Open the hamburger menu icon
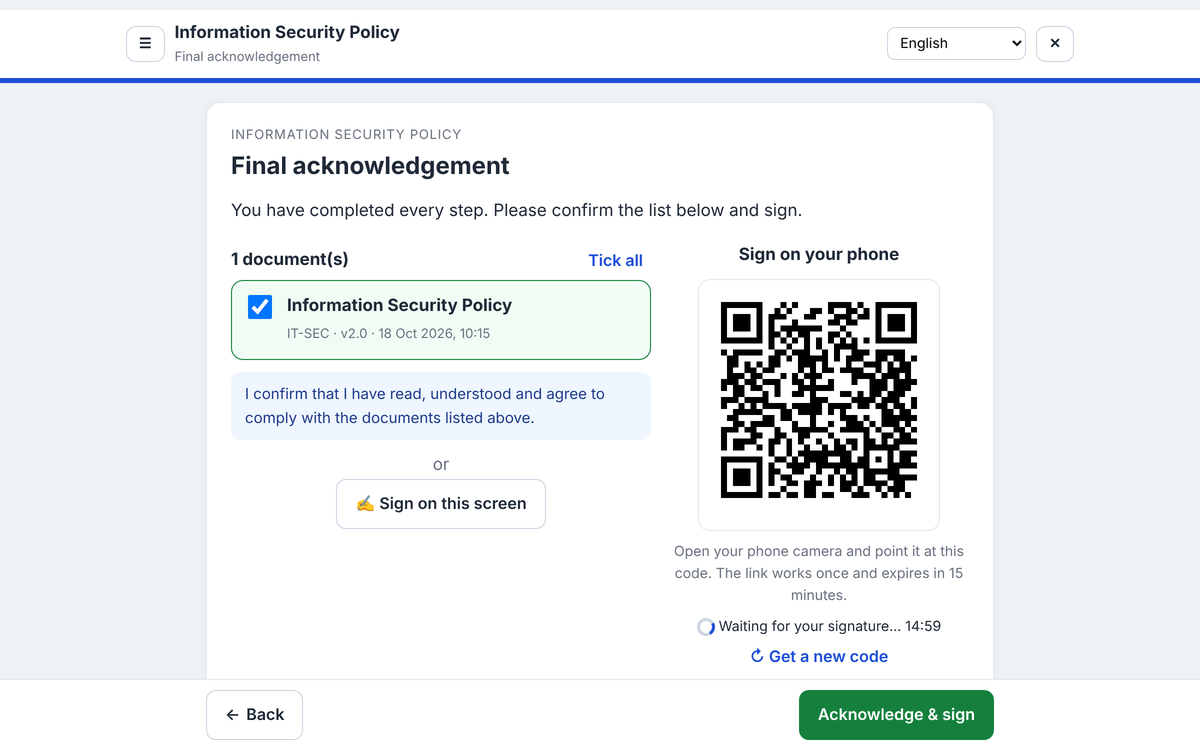1200x750 pixels. [145, 43]
